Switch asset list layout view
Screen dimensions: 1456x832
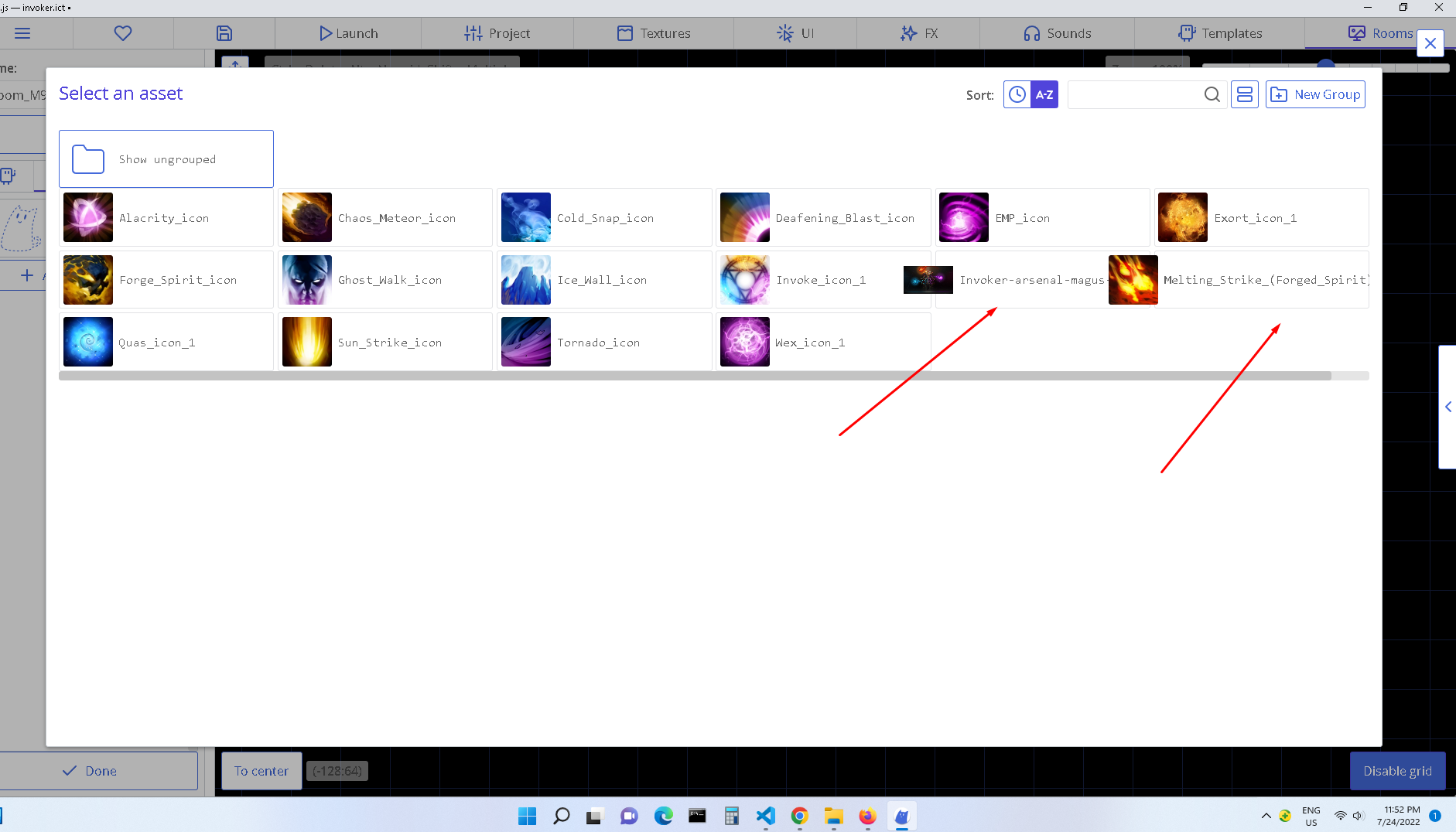click(1245, 94)
